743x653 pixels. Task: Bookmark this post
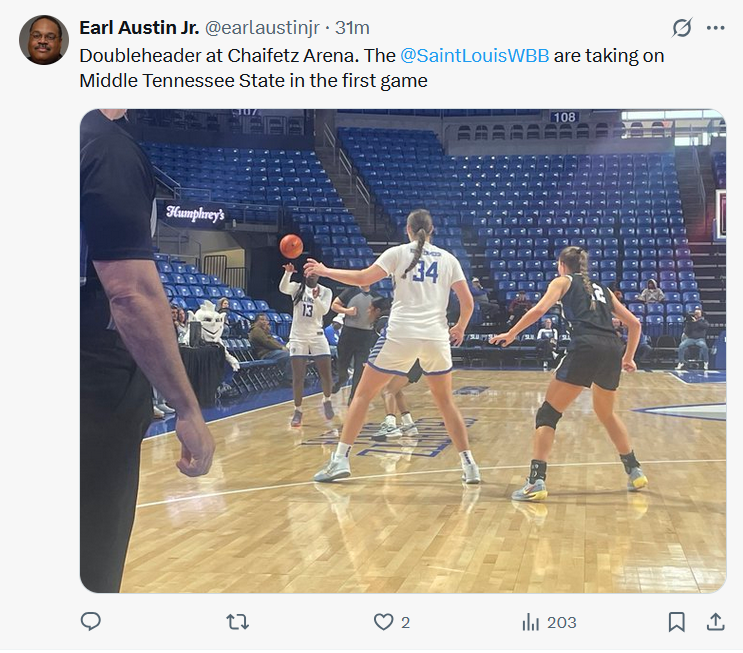(x=676, y=622)
